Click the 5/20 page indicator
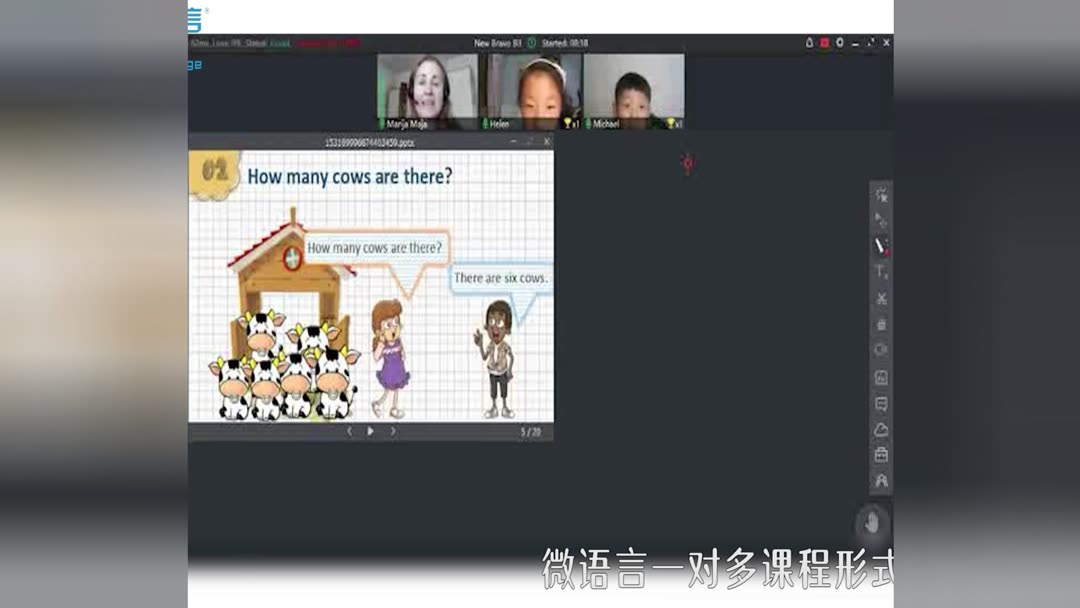 click(x=531, y=431)
